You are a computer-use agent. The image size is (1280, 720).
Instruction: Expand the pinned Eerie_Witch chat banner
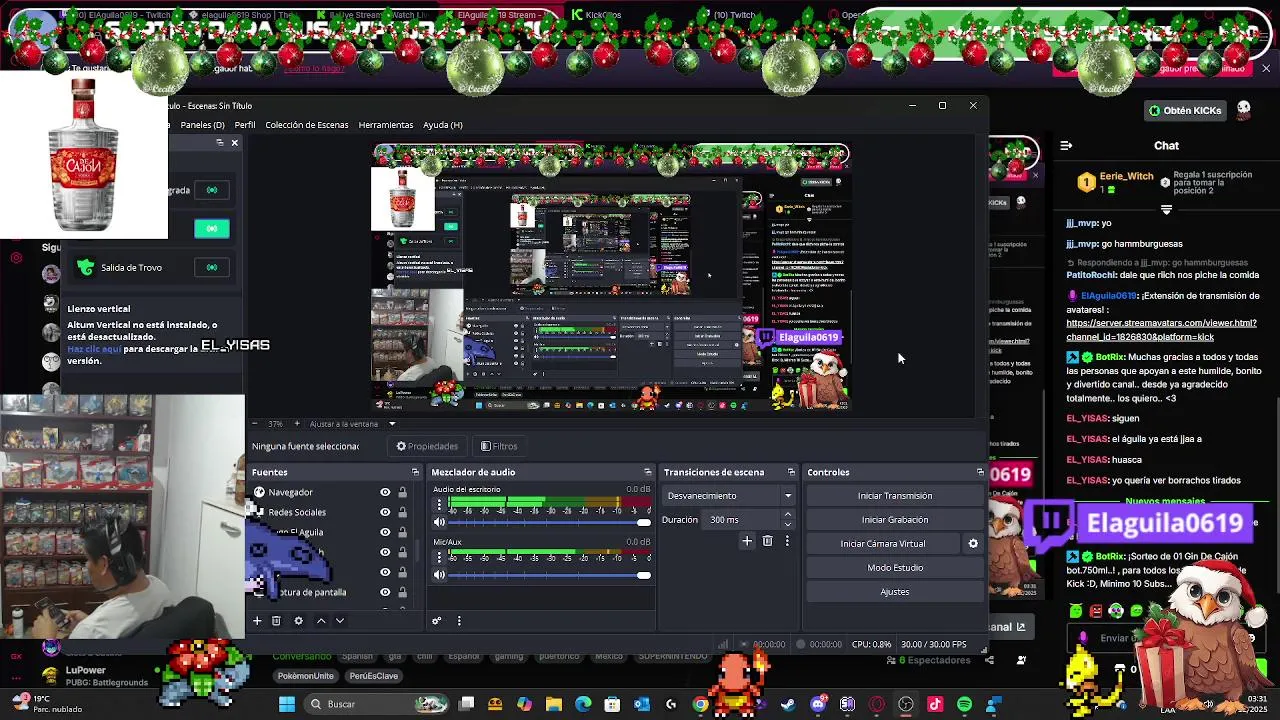(x=1166, y=210)
